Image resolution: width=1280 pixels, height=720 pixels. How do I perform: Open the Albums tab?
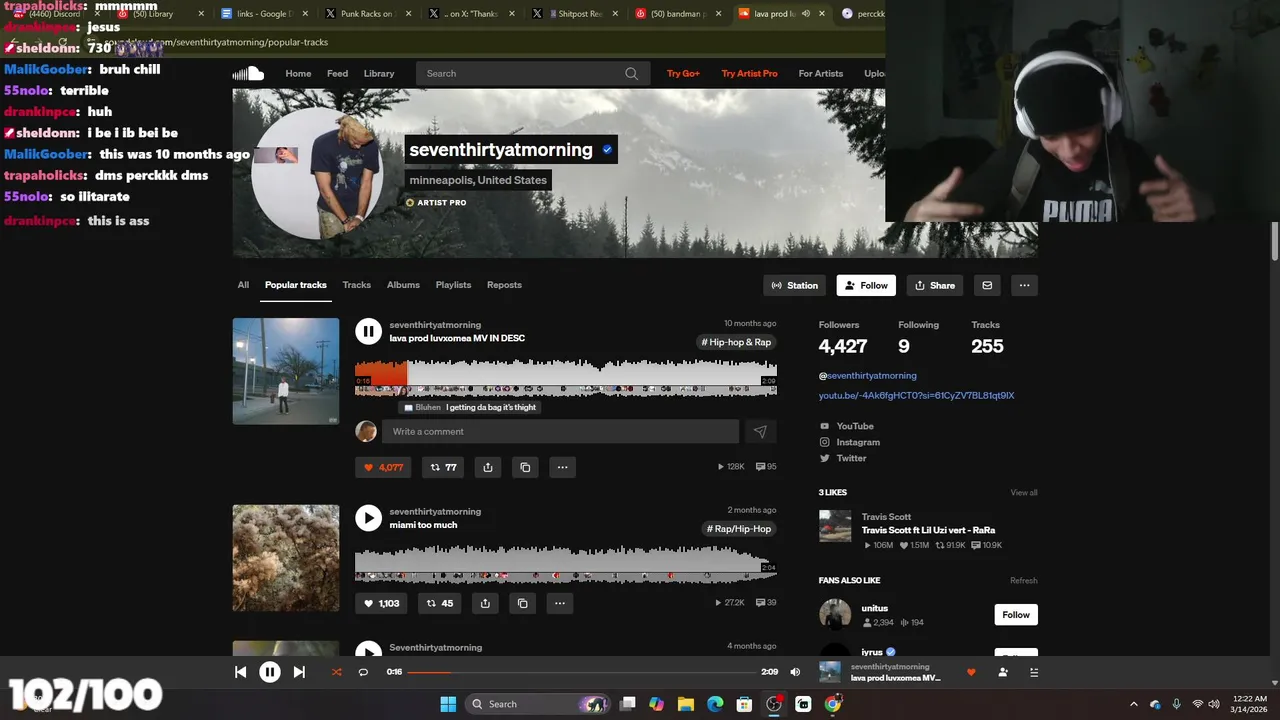(x=403, y=285)
